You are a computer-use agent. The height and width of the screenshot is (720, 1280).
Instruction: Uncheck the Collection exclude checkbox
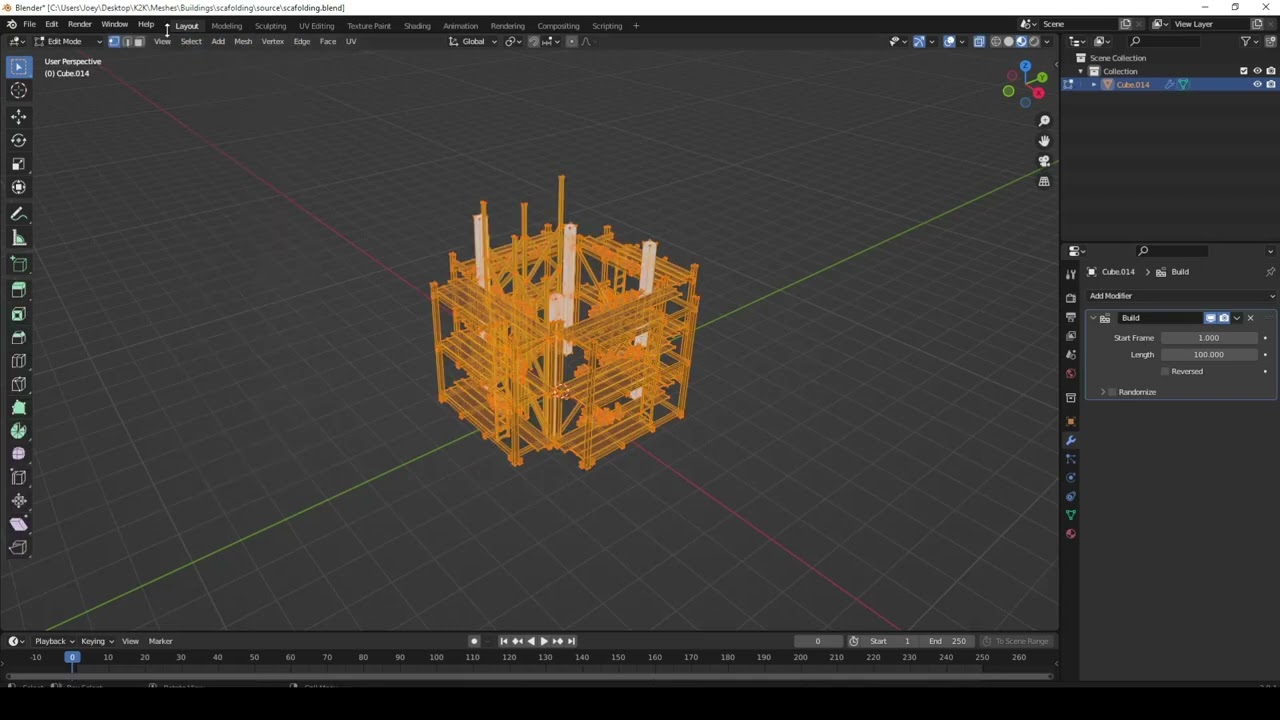1244,71
